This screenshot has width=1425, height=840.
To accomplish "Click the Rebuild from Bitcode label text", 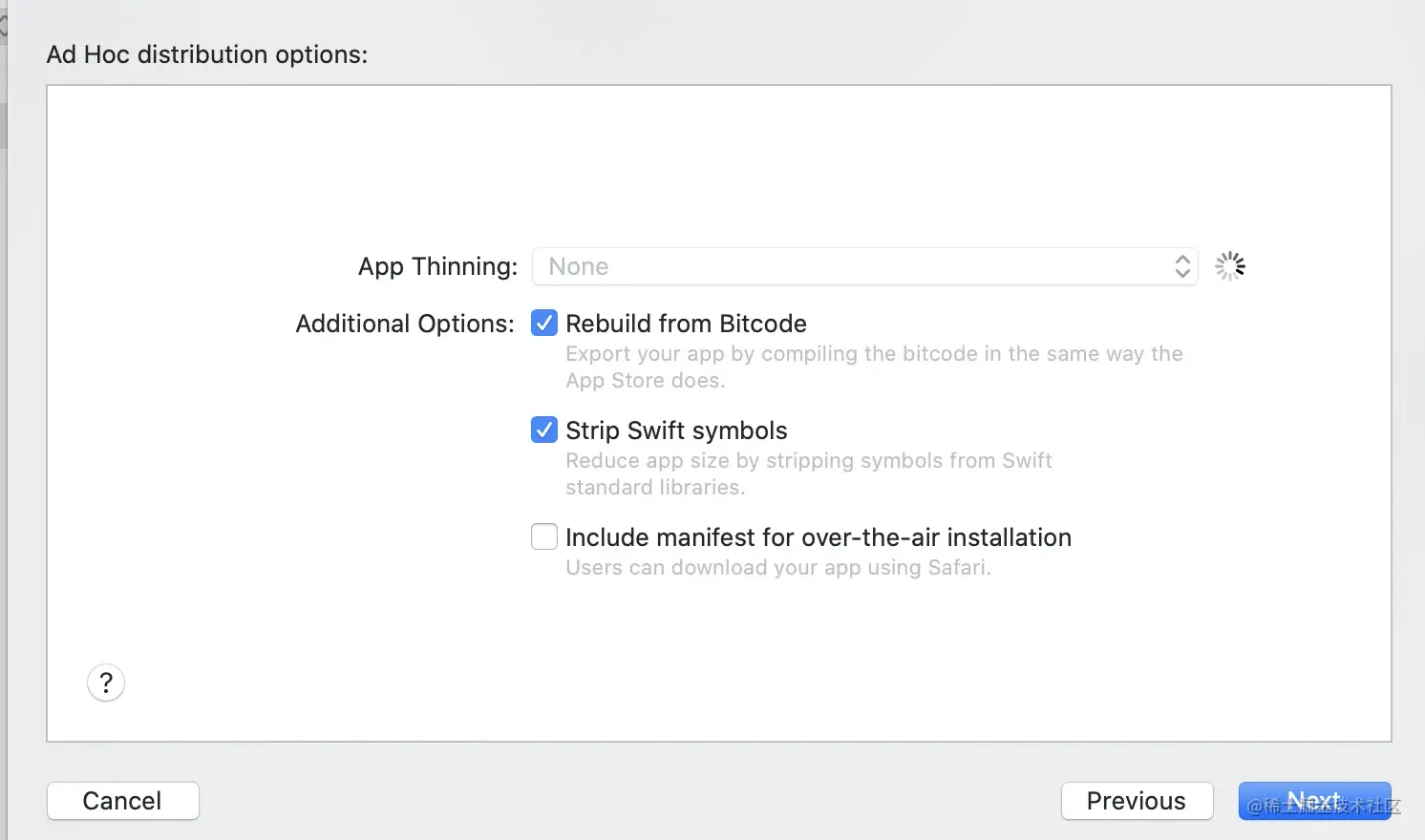I will point(686,324).
